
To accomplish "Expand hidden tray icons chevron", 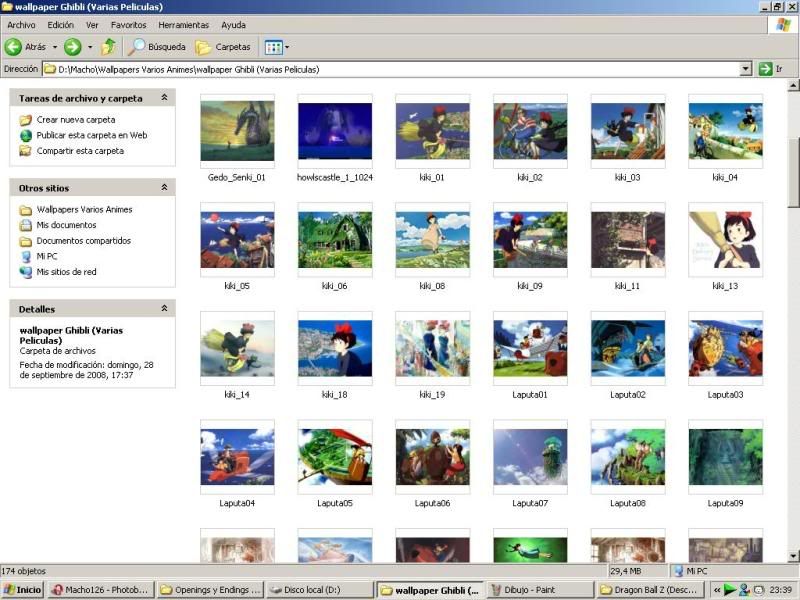I will pyautogui.click(x=717, y=590).
